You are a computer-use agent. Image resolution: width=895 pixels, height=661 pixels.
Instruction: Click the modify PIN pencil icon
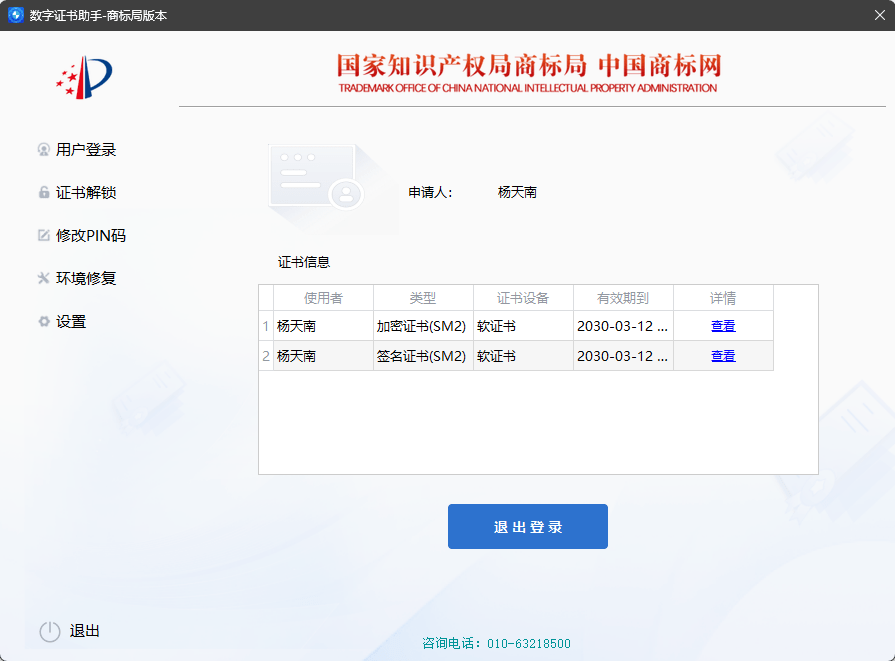click(43, 235)
